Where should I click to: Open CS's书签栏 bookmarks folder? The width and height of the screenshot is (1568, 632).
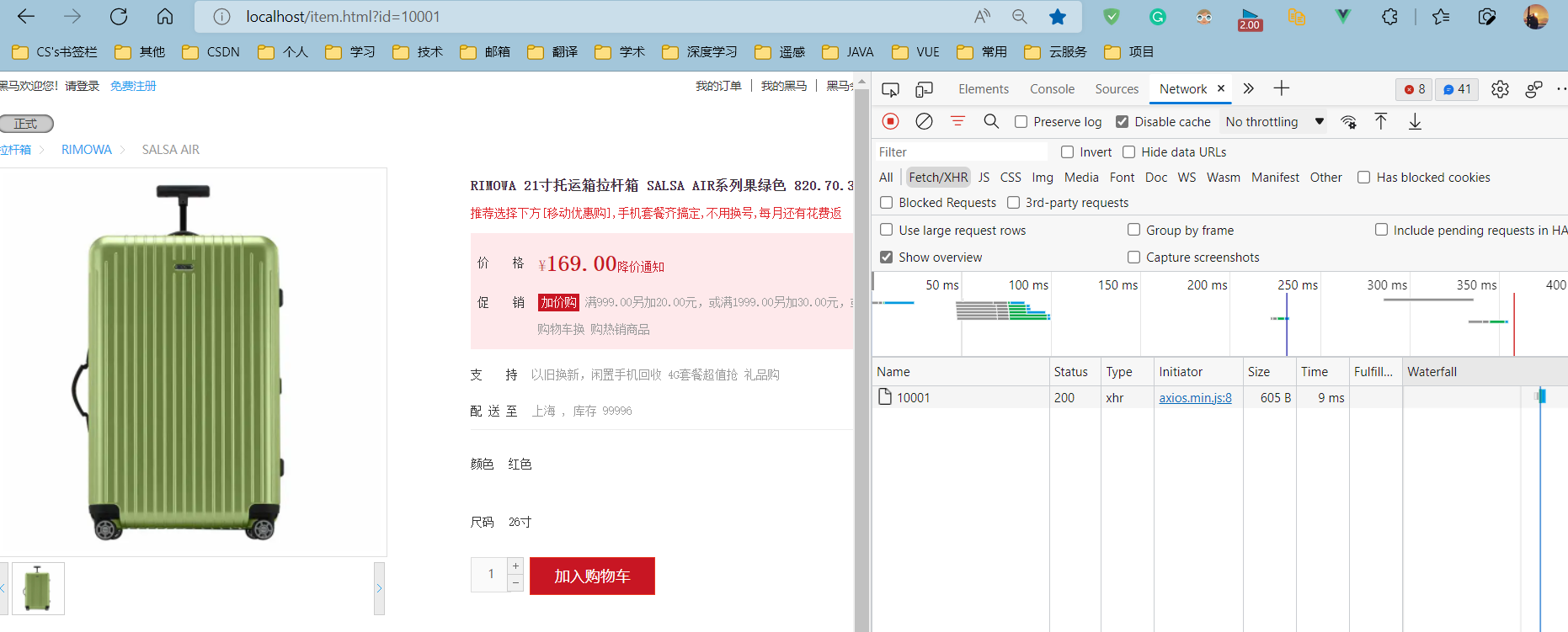pos(55,52)
